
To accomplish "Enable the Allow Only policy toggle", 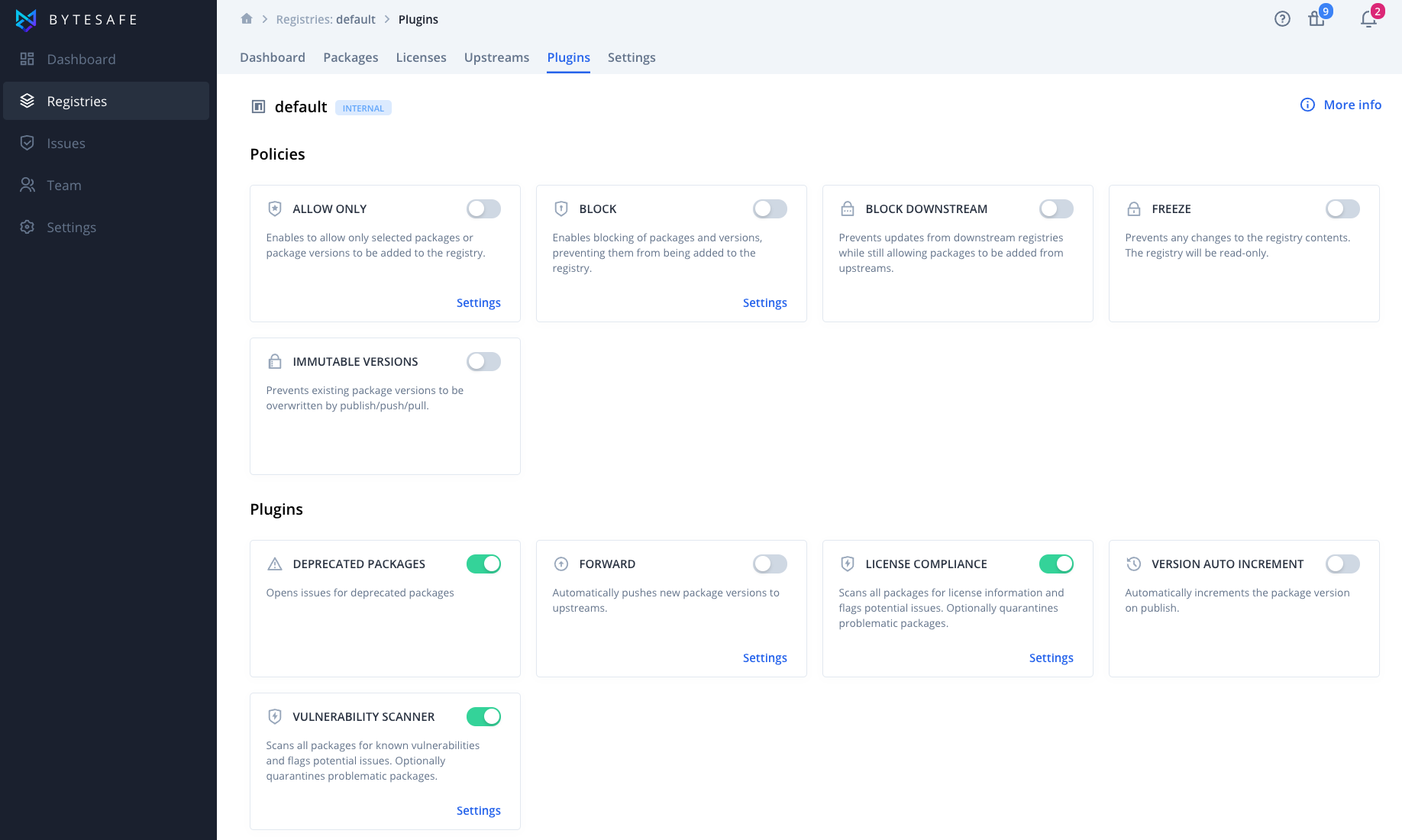I will [x=483, y=208].
